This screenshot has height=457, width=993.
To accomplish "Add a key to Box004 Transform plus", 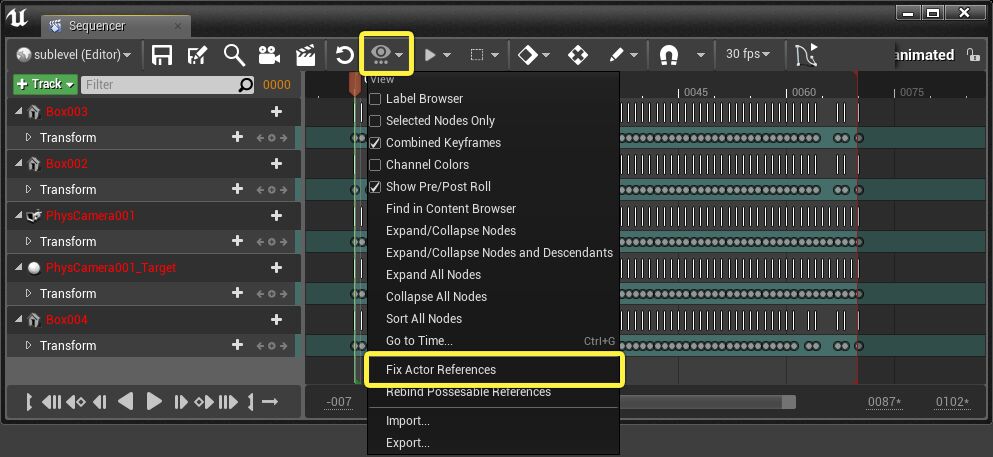I will tap(237, 344).
